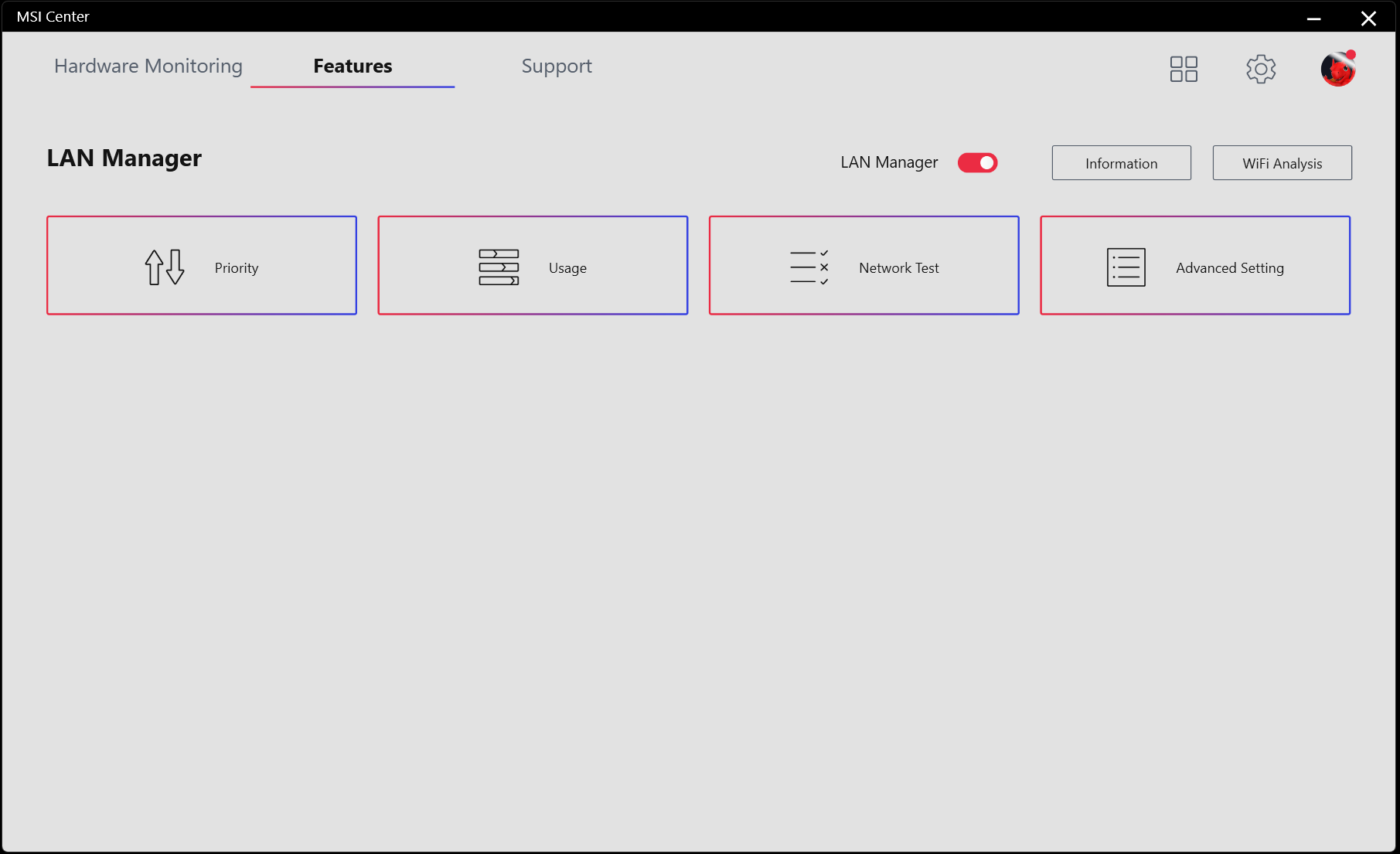Click the Usage stacked bars icon
Image resolution: width=1400 pixels, height=854 pixels.
[499, 267]
